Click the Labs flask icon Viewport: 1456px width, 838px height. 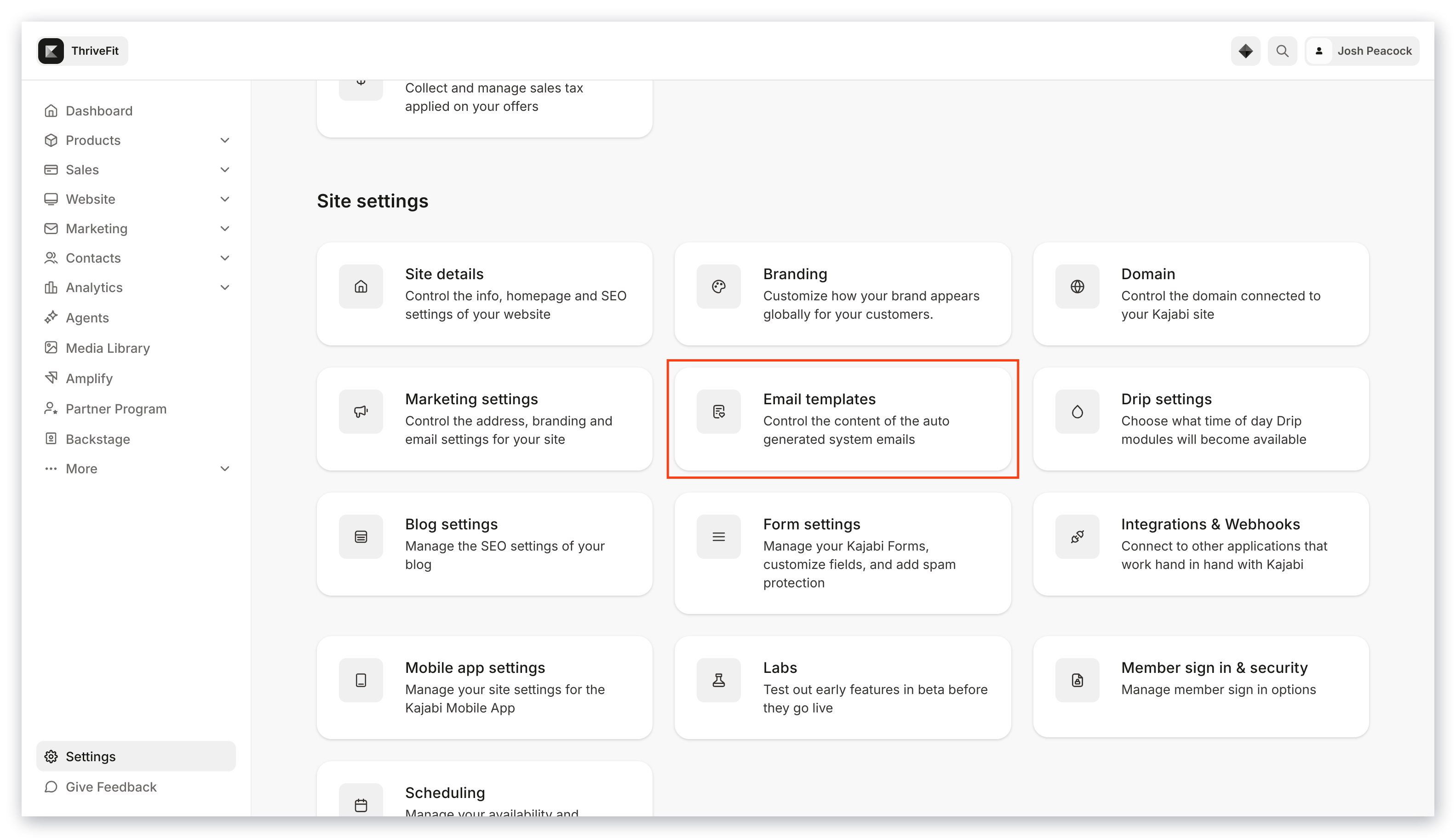click(x=718, y=680)
